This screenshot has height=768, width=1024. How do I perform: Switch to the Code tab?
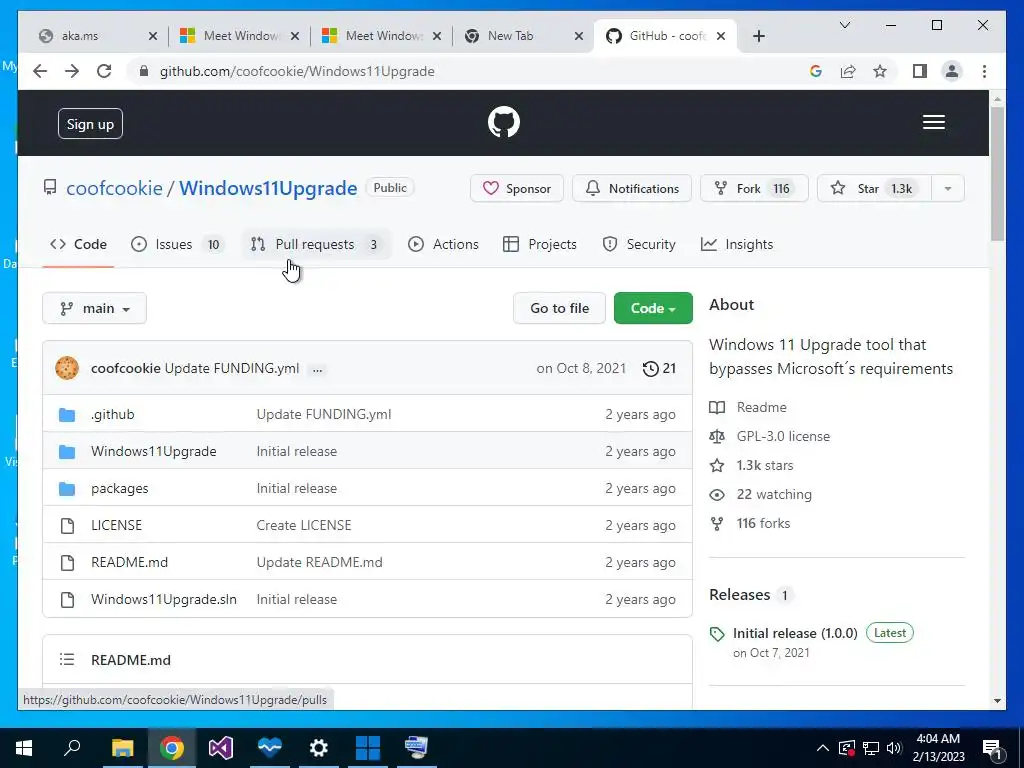click(x=78, y=244)
